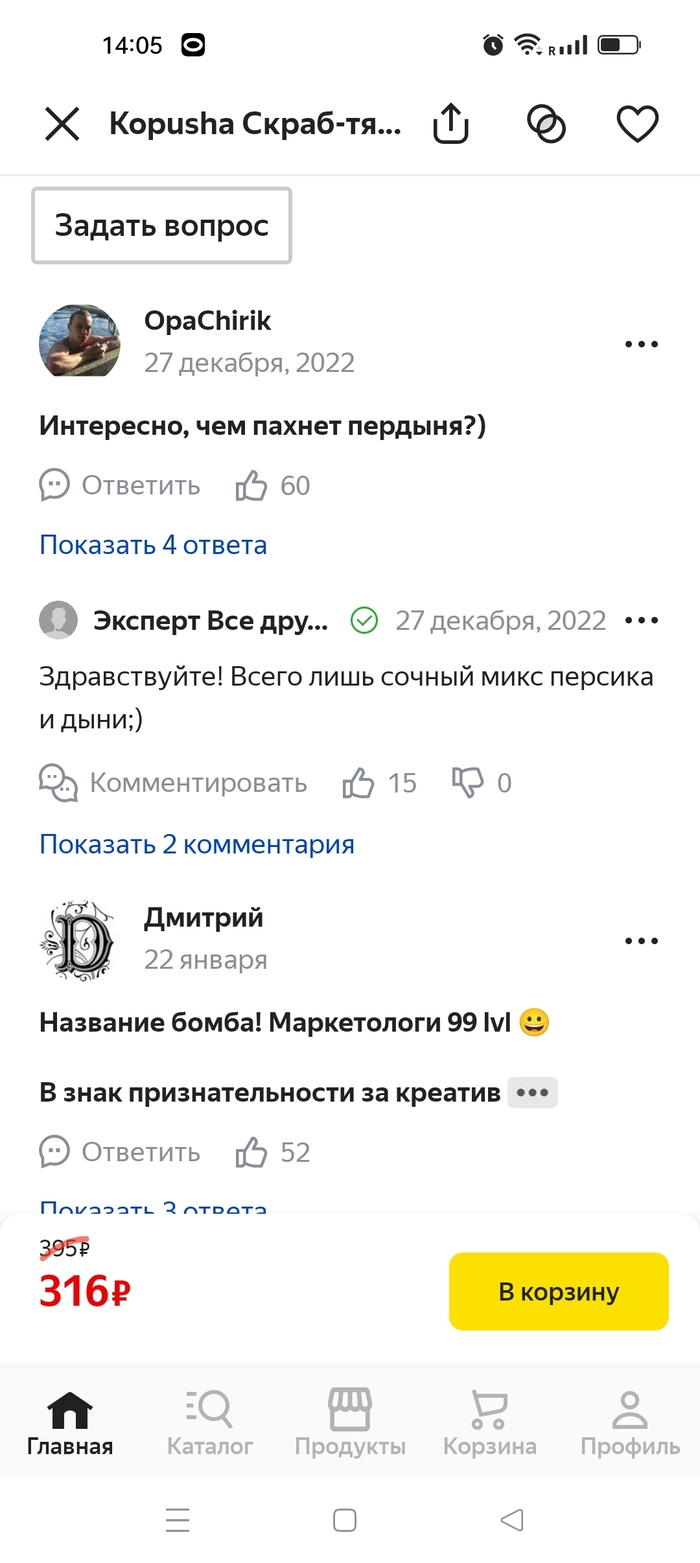Open more options for expert's answer
700x1563 pixels.
[x=641, y=620]
